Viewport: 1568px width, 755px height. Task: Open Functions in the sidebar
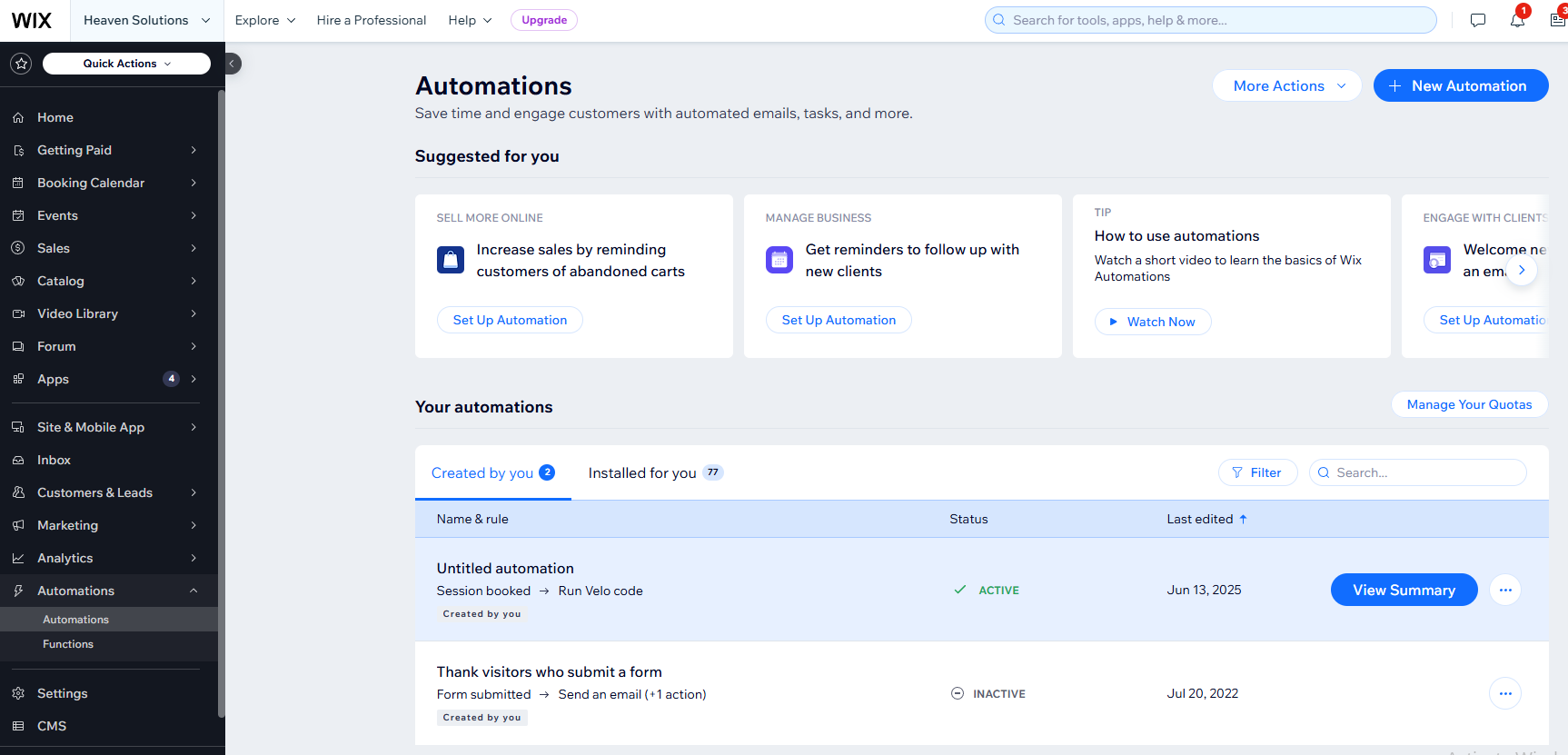click(68, 644)
